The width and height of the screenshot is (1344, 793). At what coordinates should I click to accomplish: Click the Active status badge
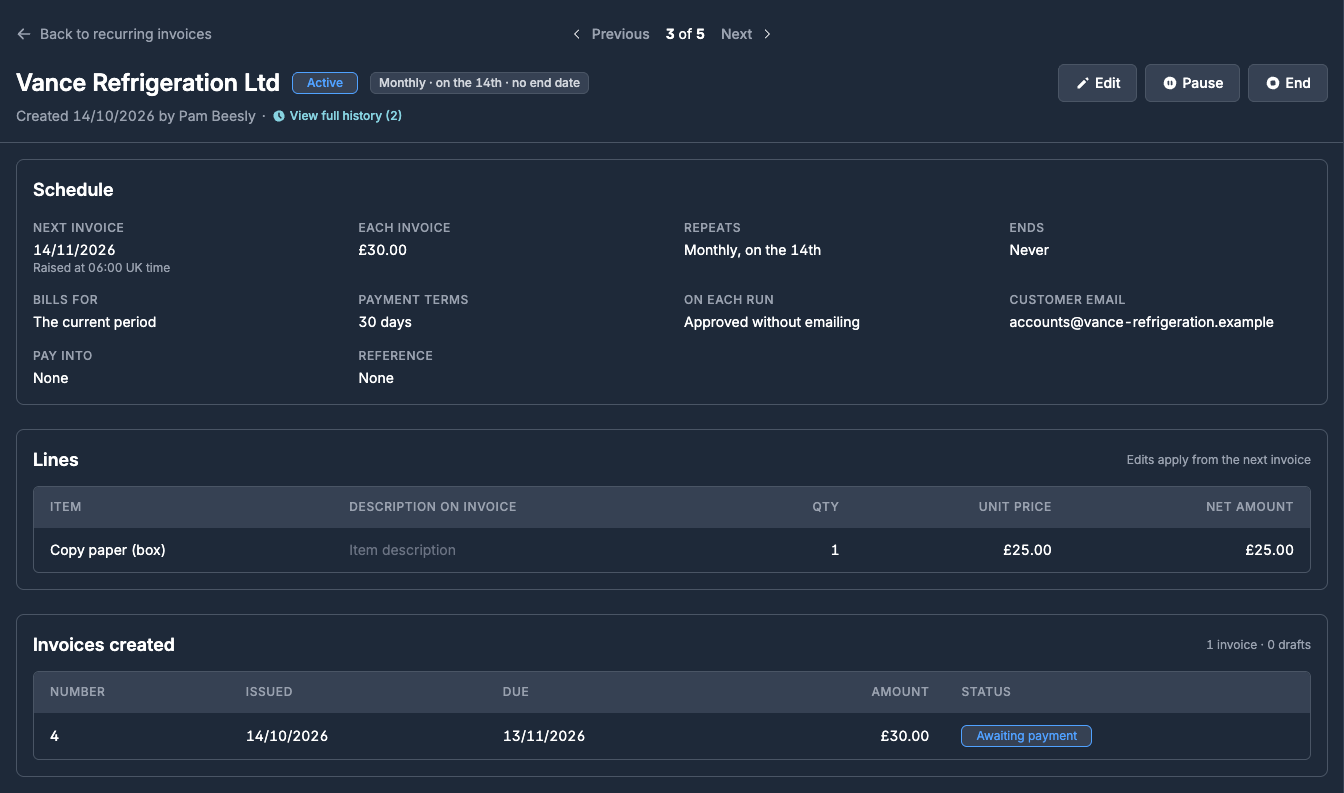coord(325,83)
